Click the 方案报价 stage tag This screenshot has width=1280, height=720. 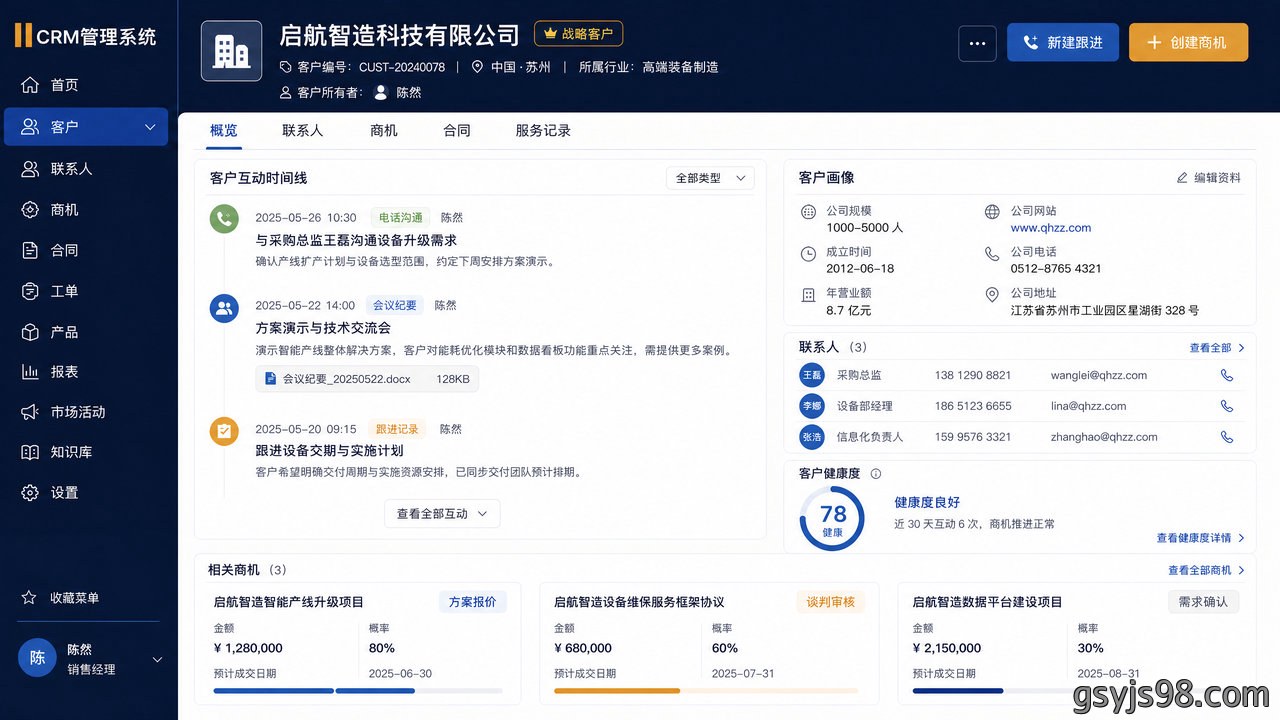[472, 602]
